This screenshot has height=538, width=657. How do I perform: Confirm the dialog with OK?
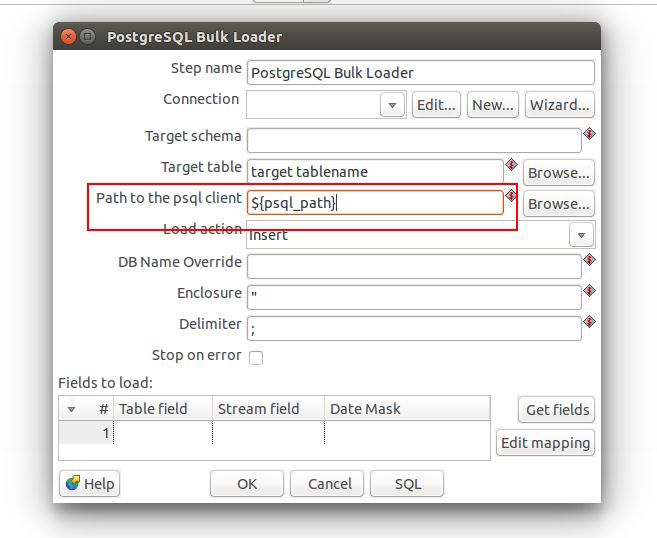(x=247, y=484)
